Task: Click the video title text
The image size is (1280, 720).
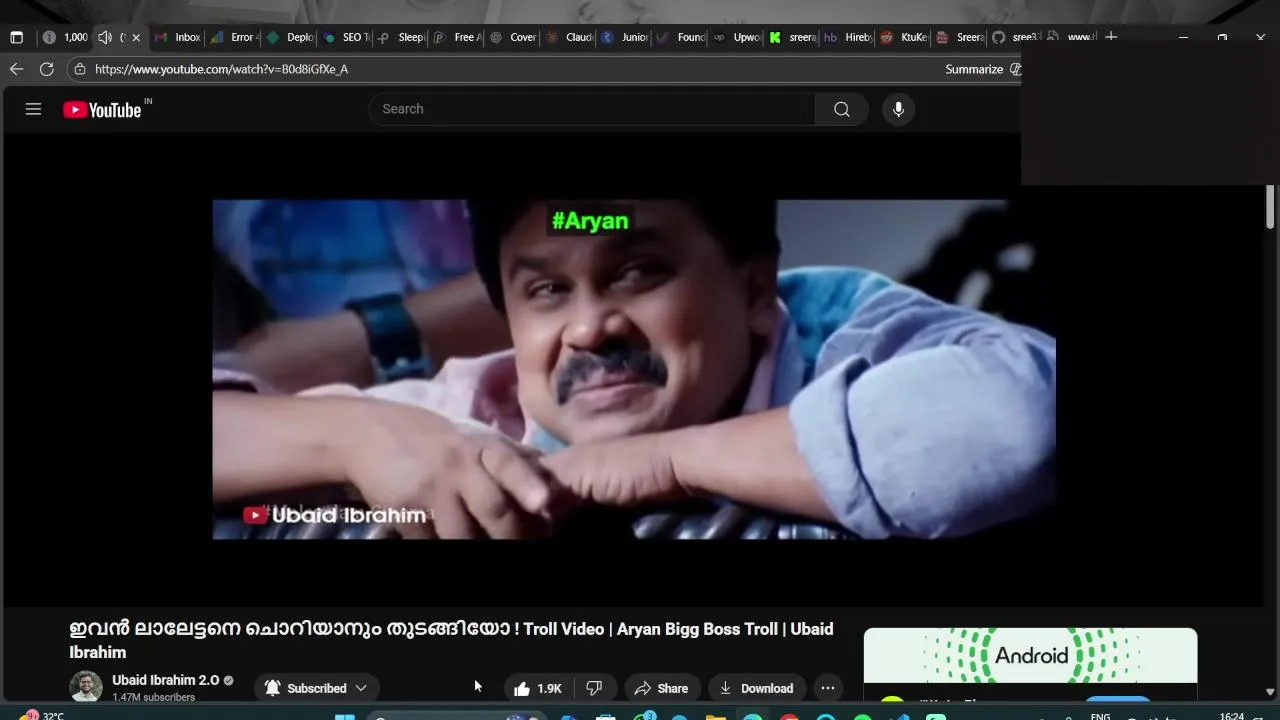Action: [451, 640]
